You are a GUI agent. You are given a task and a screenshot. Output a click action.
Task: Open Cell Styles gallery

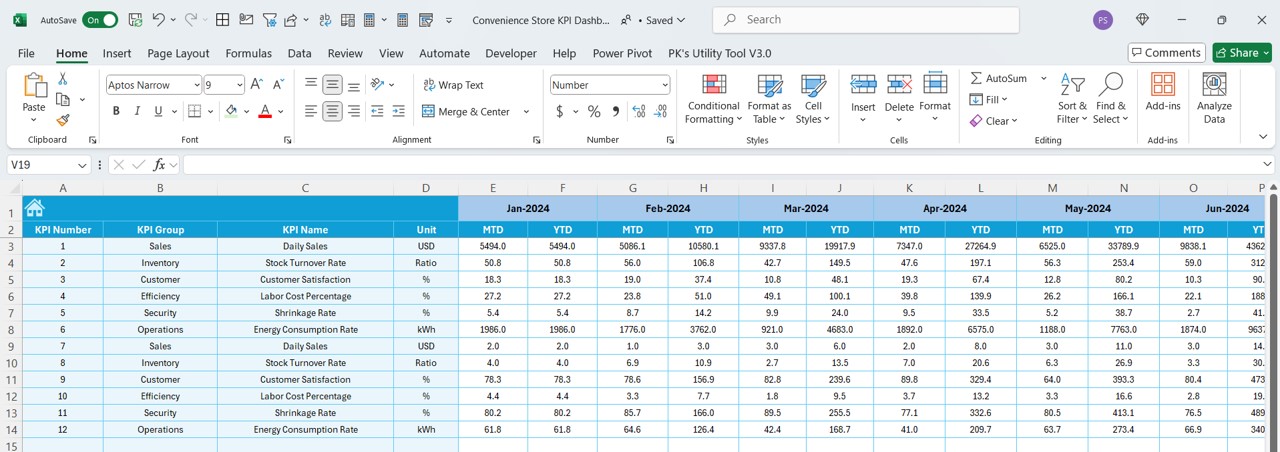813,99
